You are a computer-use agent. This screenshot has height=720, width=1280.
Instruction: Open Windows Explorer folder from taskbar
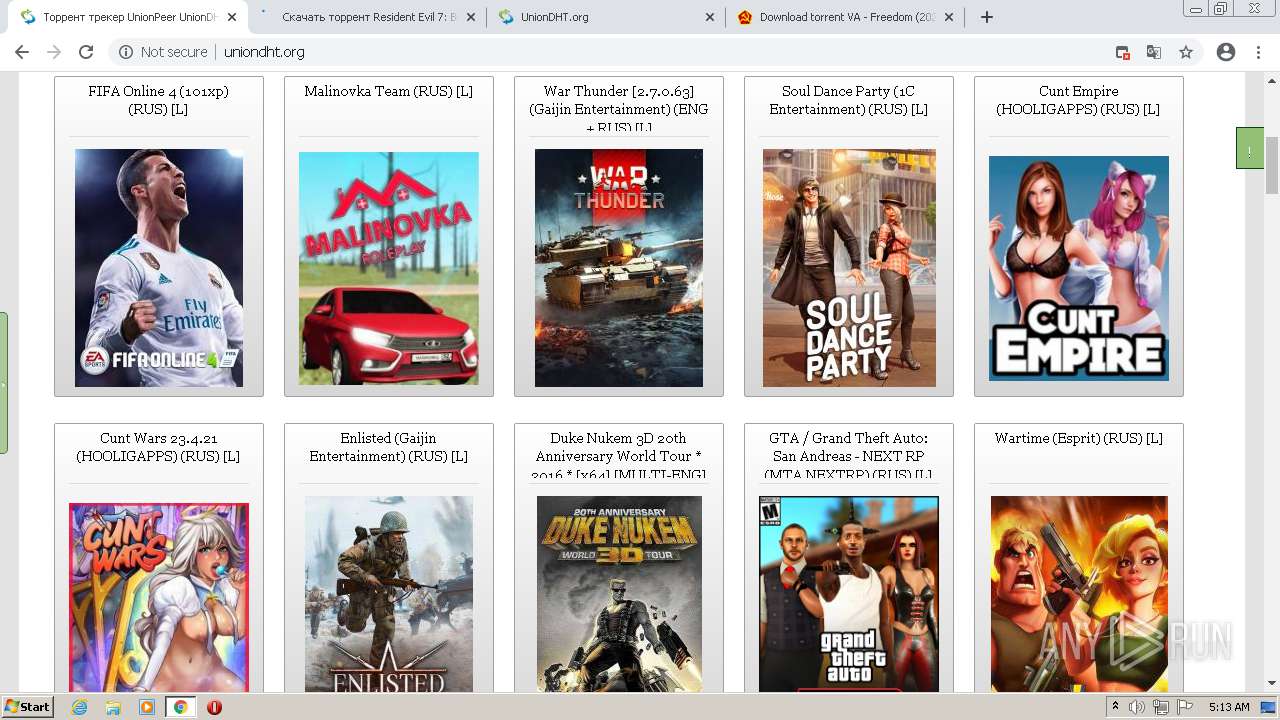tap(113, 707)
